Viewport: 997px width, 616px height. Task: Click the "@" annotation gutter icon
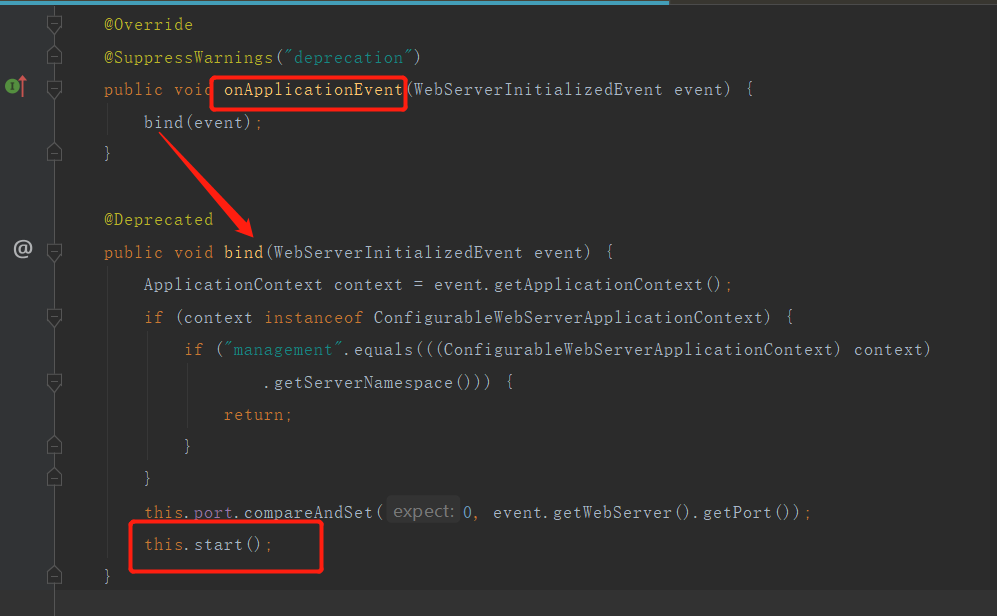coord(23,249)
